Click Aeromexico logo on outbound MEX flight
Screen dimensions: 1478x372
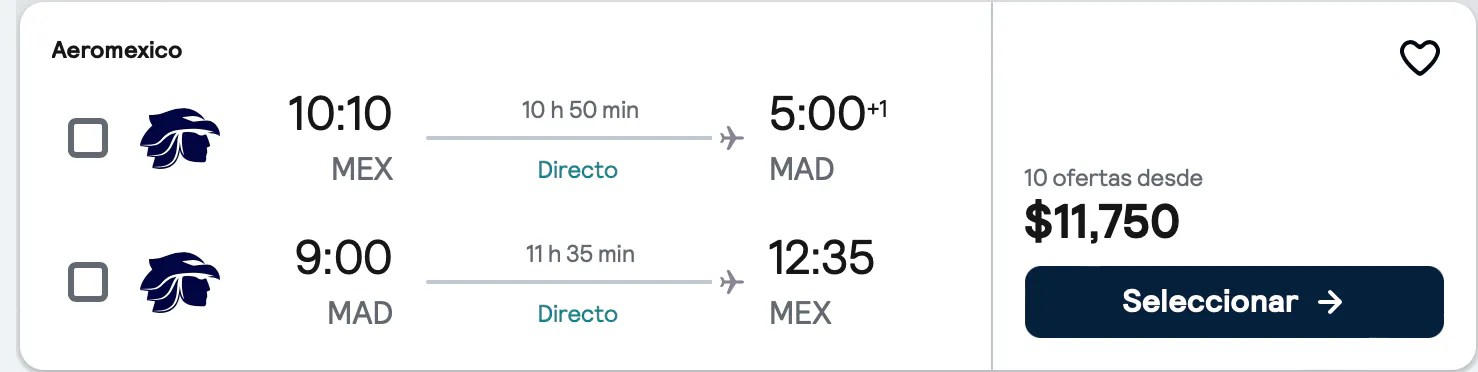[x=180, y=139]
